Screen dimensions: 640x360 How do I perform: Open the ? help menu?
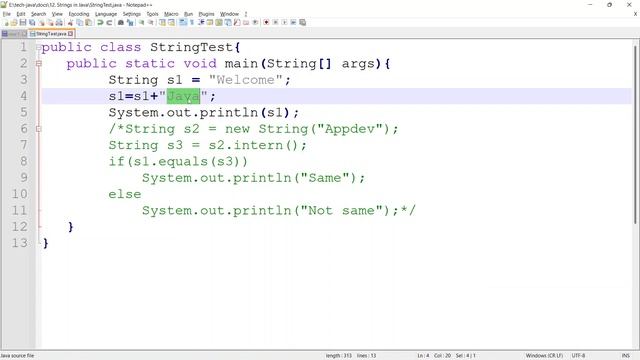coord(246,14)
